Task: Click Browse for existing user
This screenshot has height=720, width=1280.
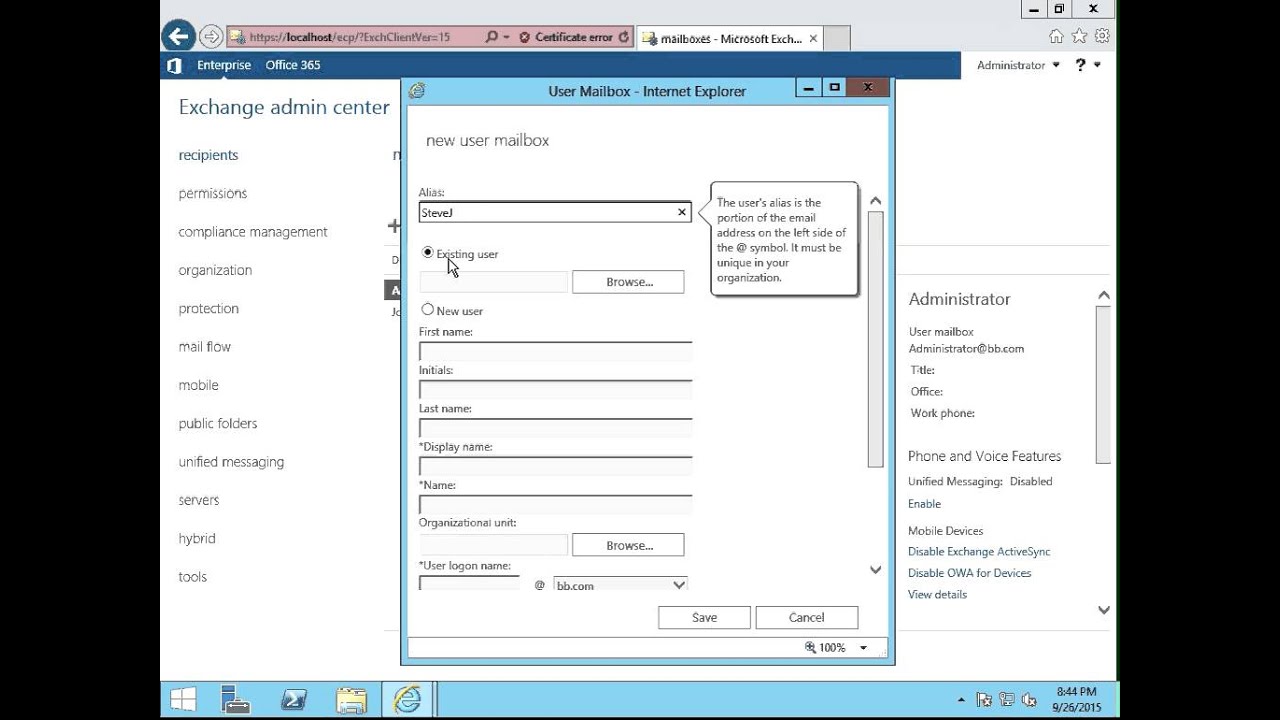Action: pos(628,282)
